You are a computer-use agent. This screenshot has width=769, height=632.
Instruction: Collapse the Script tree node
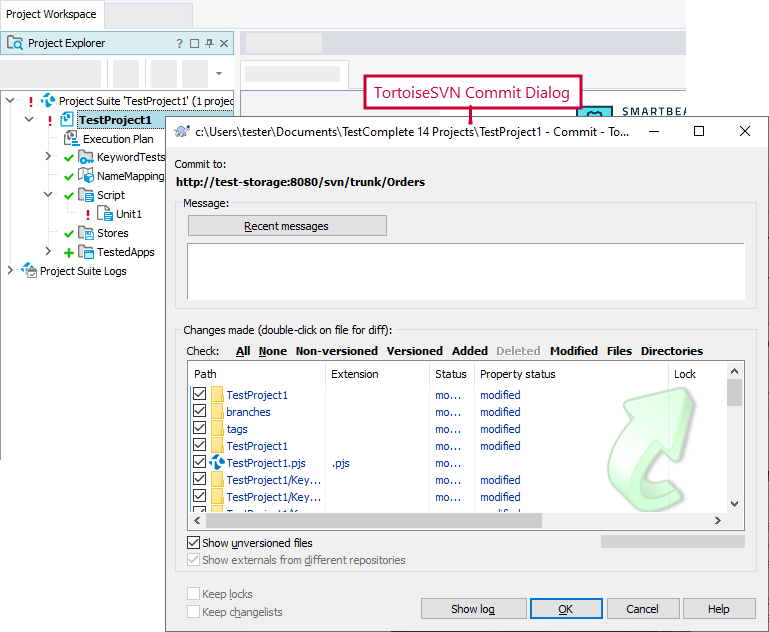tap(48, 195)
